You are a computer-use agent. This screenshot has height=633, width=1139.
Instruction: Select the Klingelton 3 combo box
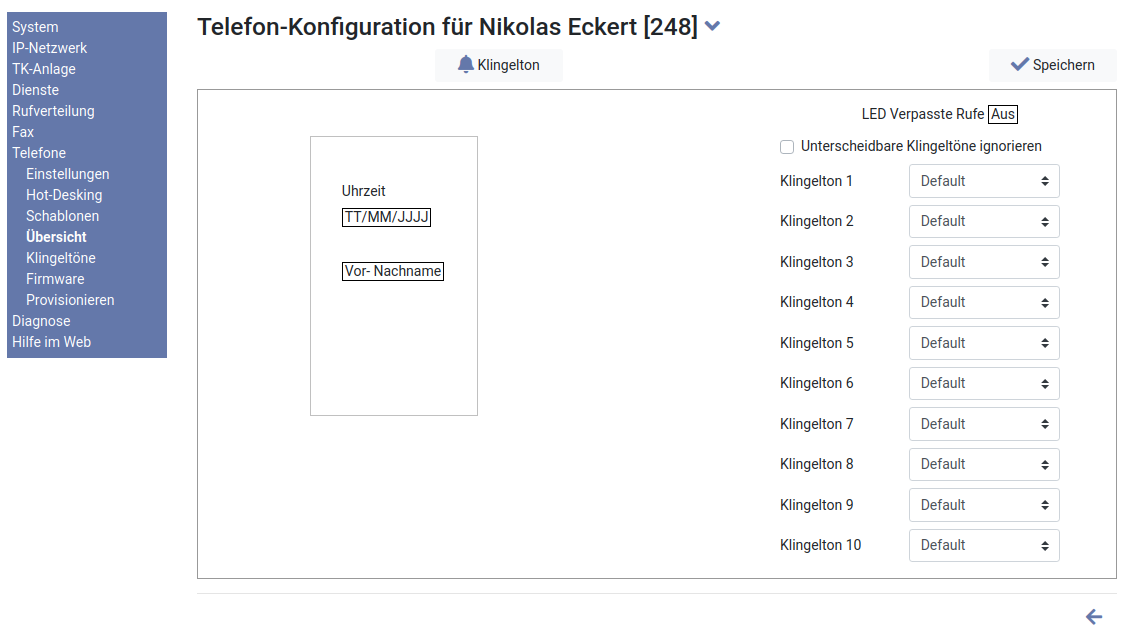[983, 262]
